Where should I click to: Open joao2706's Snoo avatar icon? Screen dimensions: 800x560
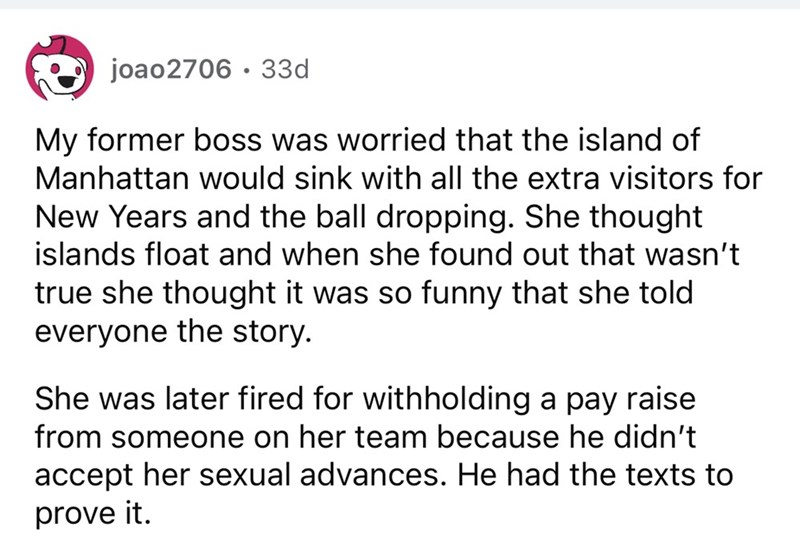click(x=60, y=68)
